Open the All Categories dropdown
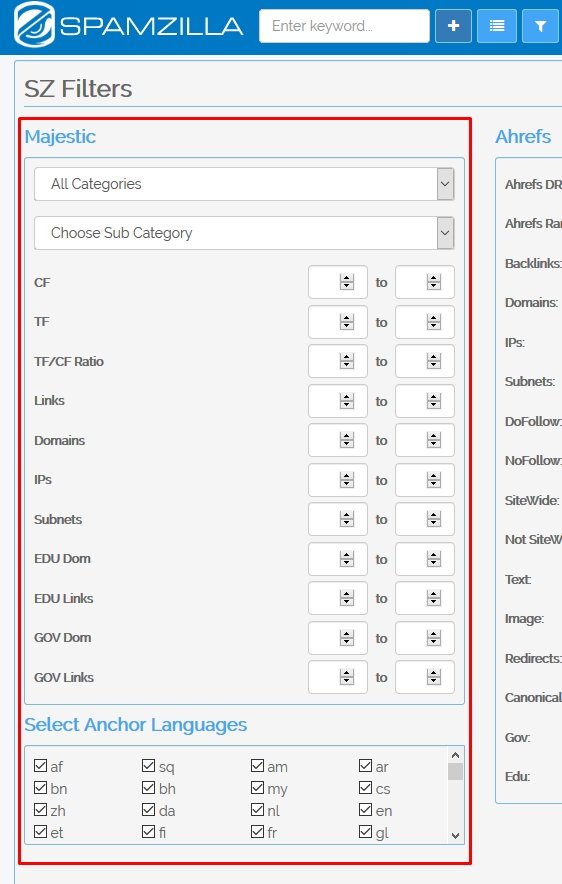Screen dimensions: 562x884 pos(244,184)
